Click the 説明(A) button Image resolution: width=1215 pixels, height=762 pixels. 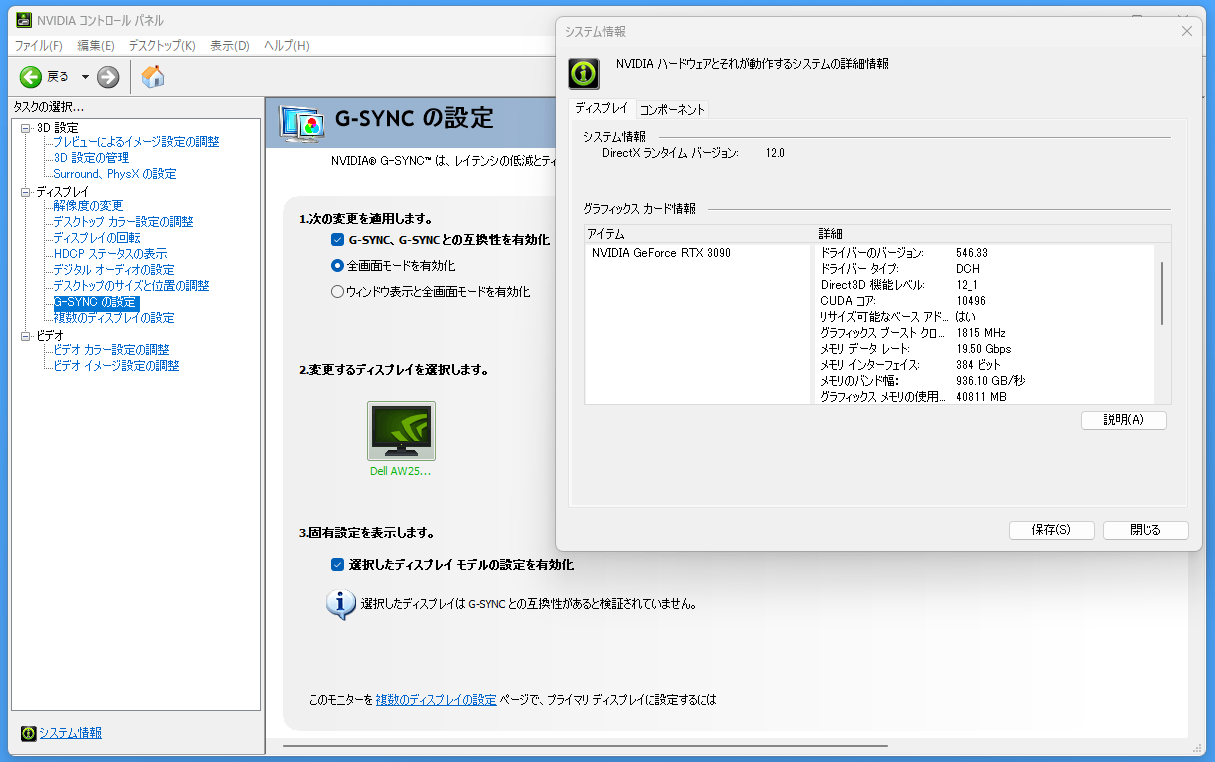1124,420
